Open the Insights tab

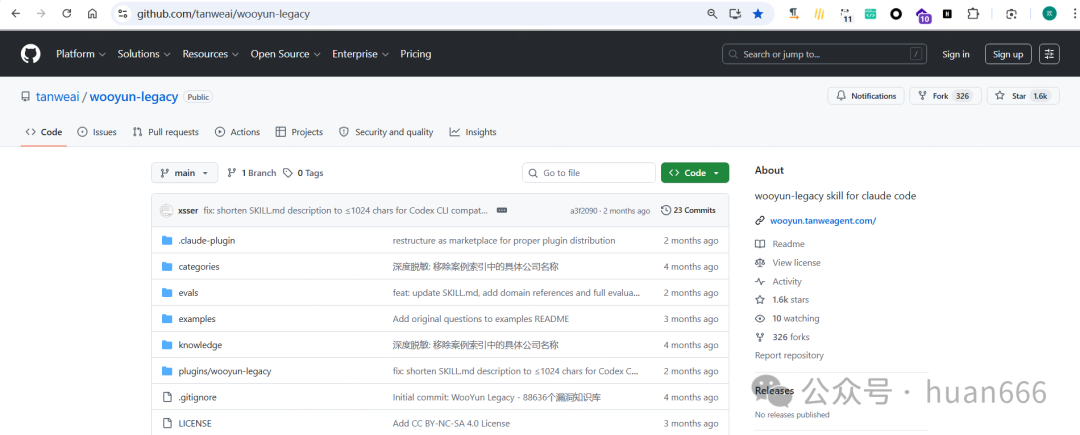point(472,132)
